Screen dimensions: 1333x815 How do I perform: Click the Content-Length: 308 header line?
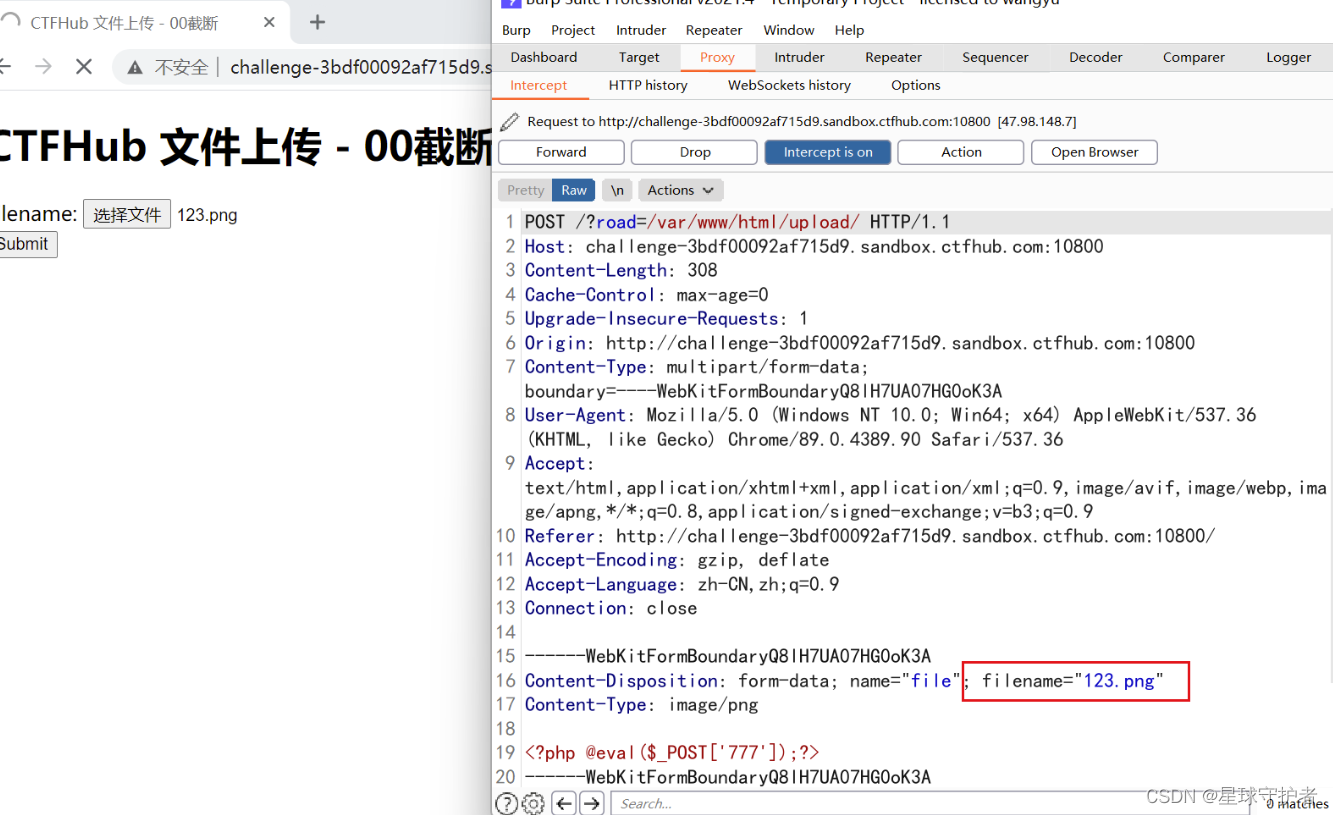(621, 270)
